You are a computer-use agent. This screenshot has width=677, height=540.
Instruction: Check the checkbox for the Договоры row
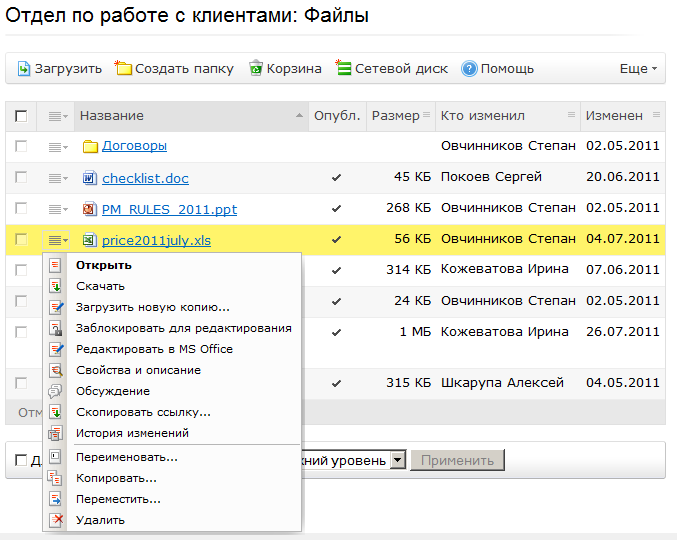[x=21, y=146]
